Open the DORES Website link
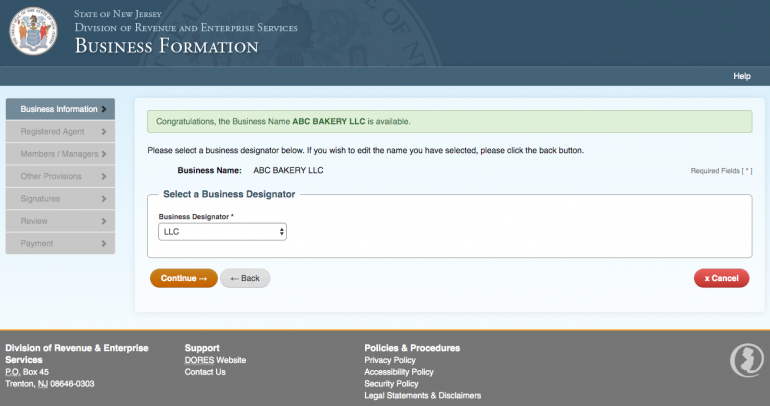Screen dimensions: 770x406 coord(215,360)
